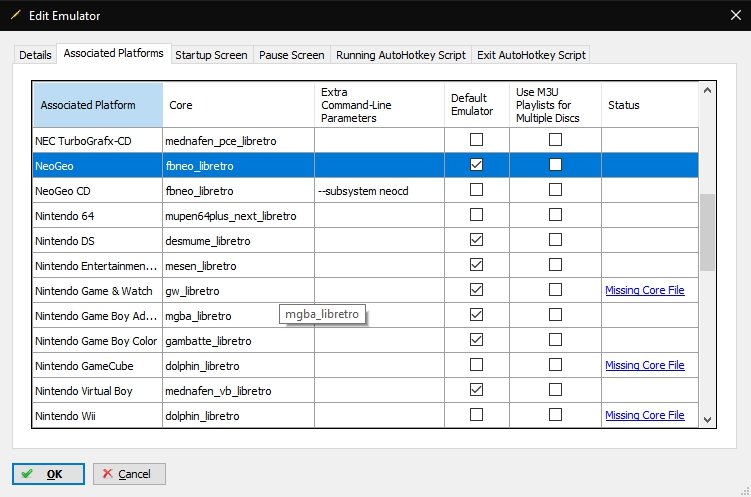The width and height of the screenshot is (751, 497).
Task: Uncheck Default Emulator for Nintendo DS
Action: tap(476, 239)
